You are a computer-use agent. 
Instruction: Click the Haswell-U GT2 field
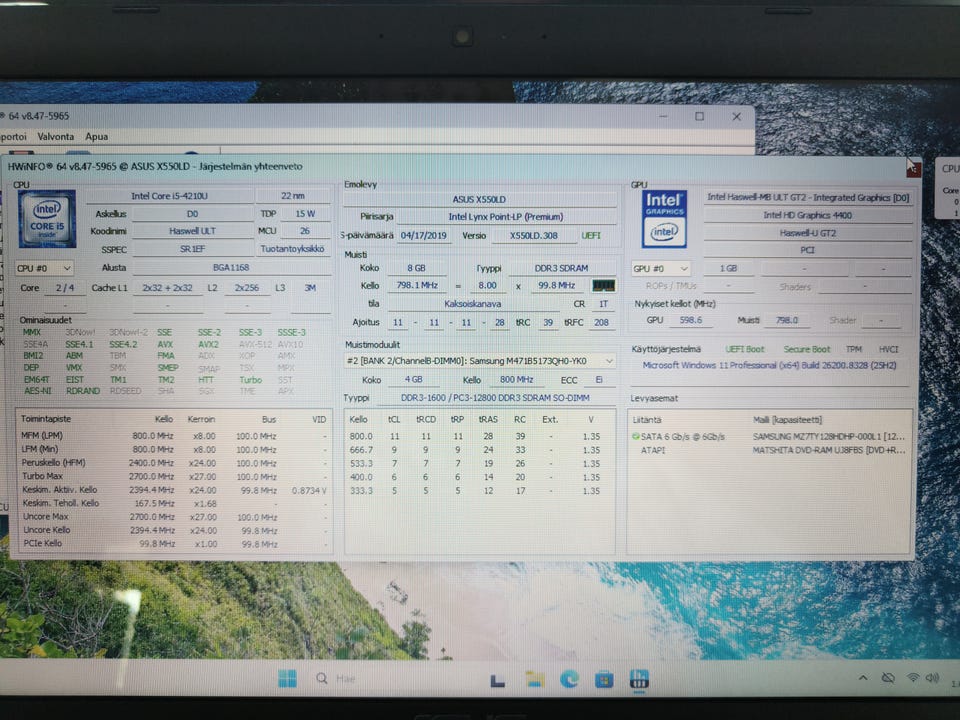(808, 233)
